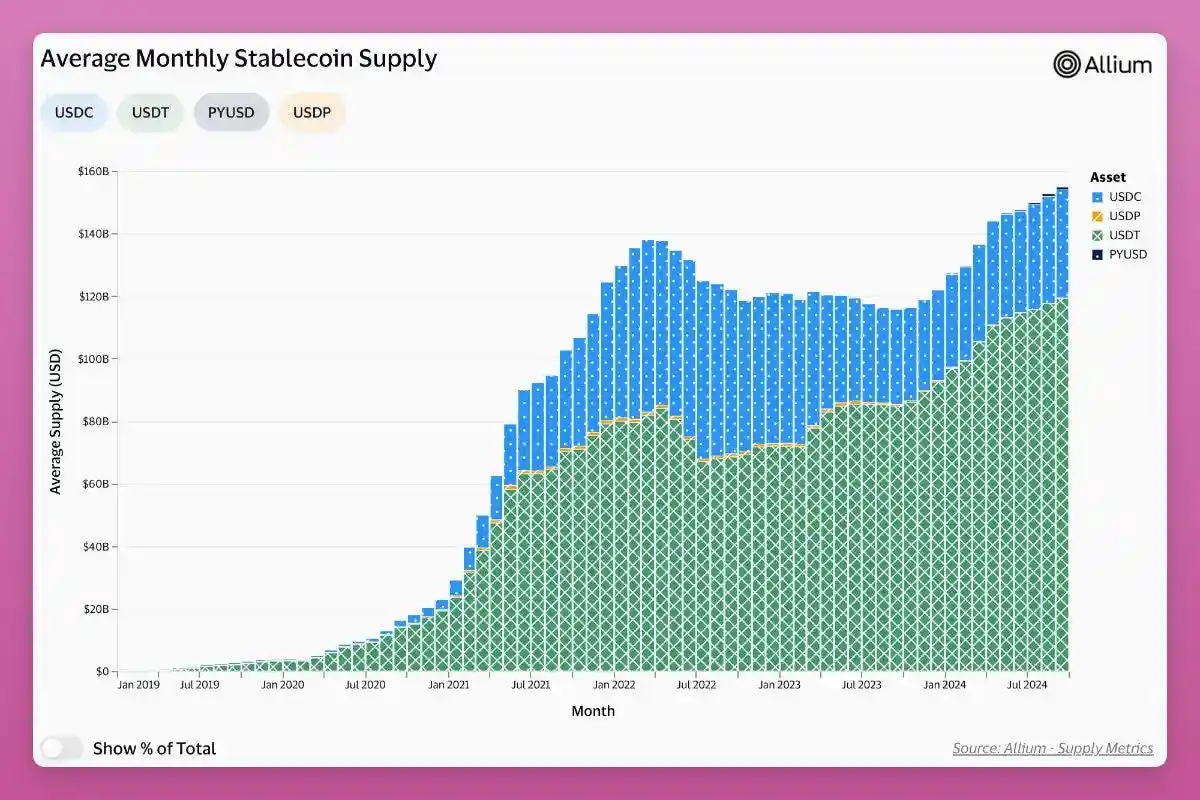
Task: Click the dark PYUSD legend swatch
Action: click(1097, 254)
